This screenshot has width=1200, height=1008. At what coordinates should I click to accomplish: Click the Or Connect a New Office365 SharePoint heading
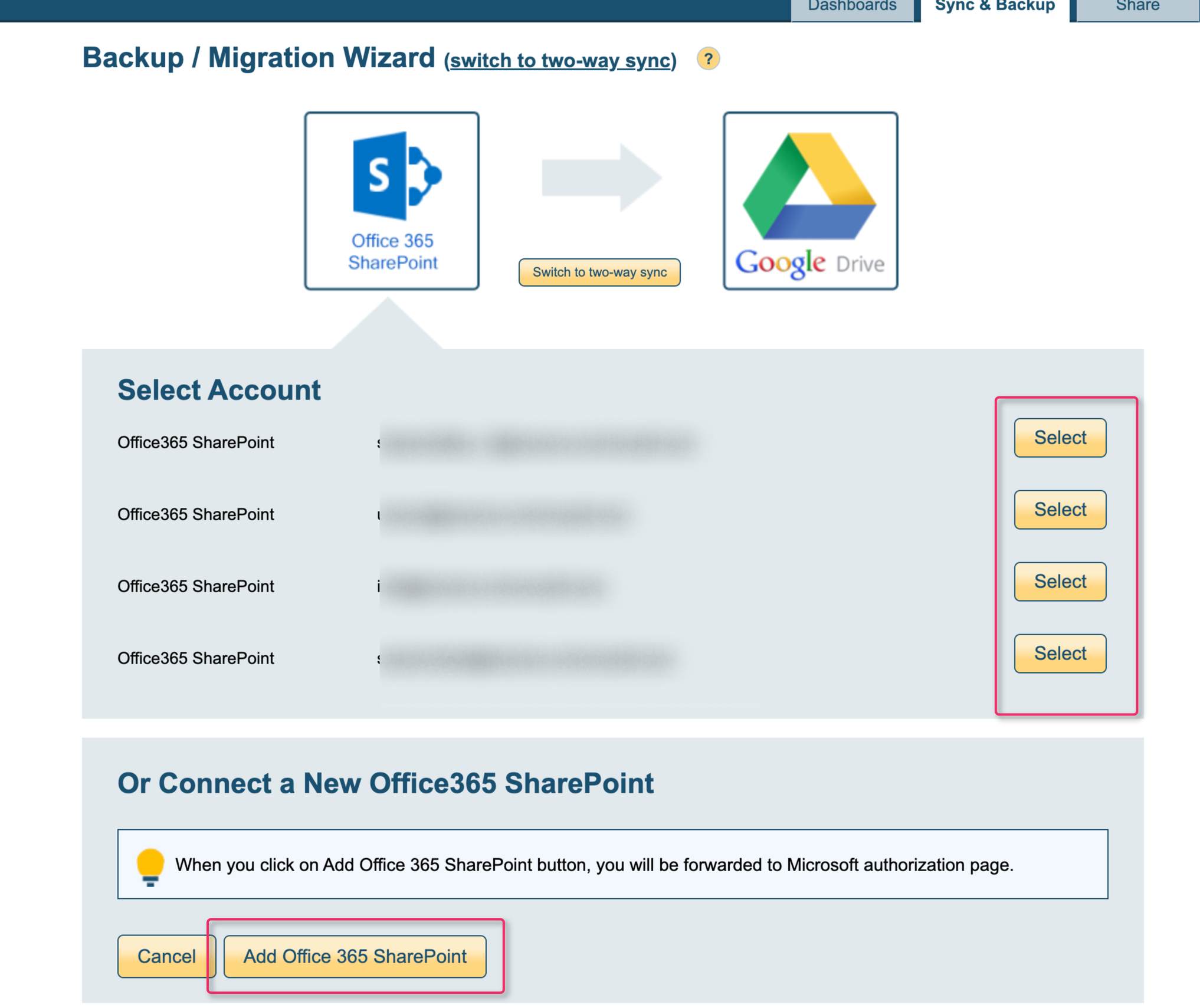(x=386, y=783)
